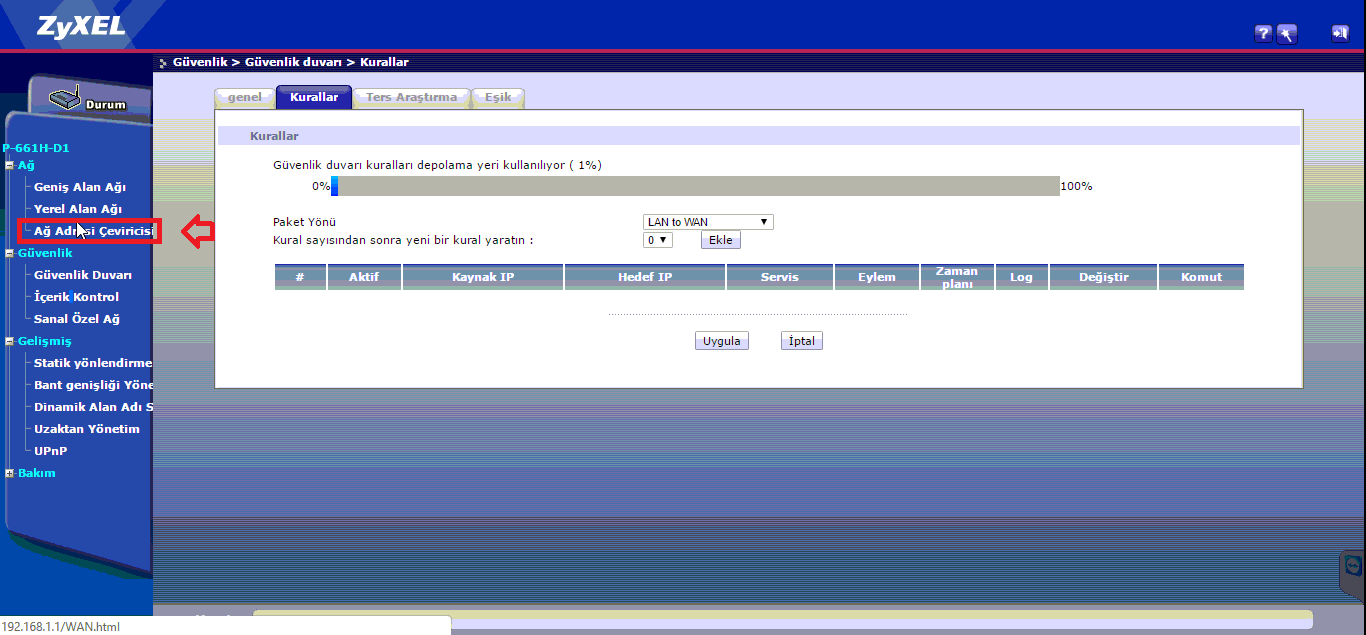Open İçerik Kontrol menu item
The image size is (1366, 635).
[77, 297]
